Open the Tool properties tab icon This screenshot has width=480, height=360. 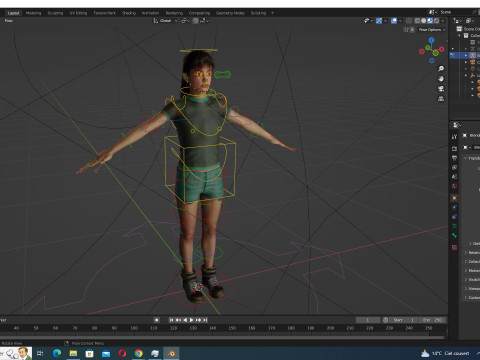pyautogui.click(x=454, y=137)
